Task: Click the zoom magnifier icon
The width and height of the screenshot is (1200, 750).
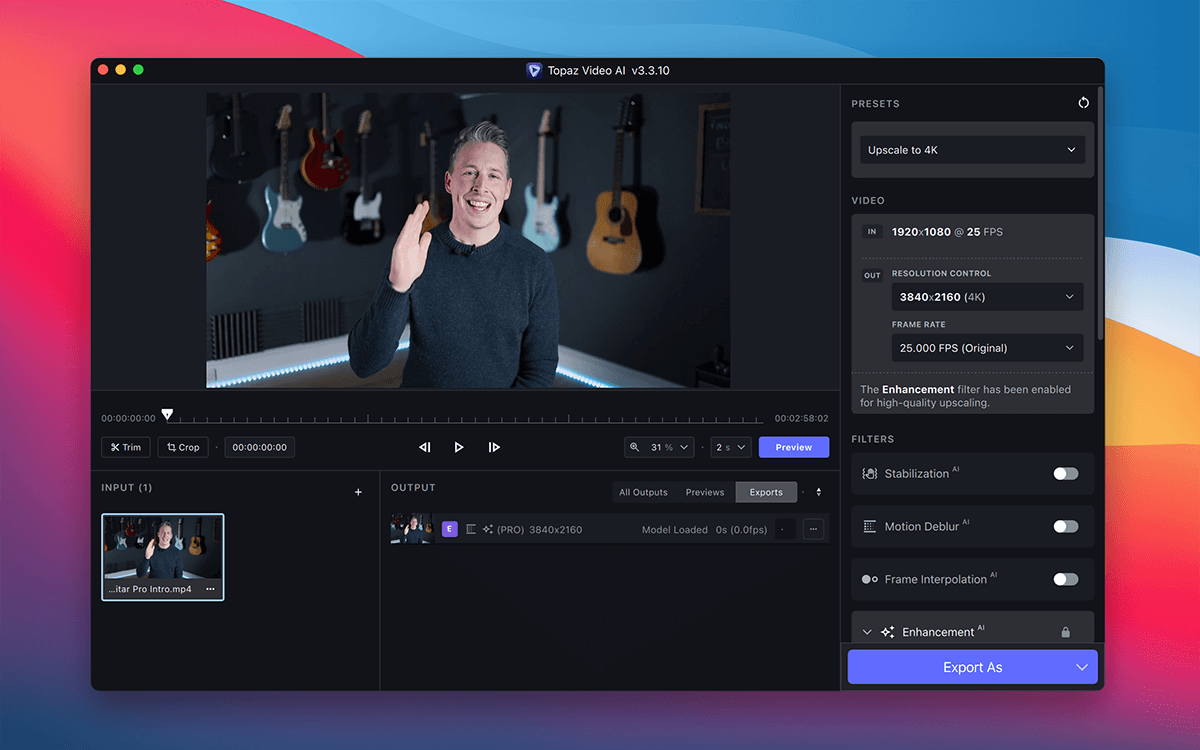Action: pos(634,447)
